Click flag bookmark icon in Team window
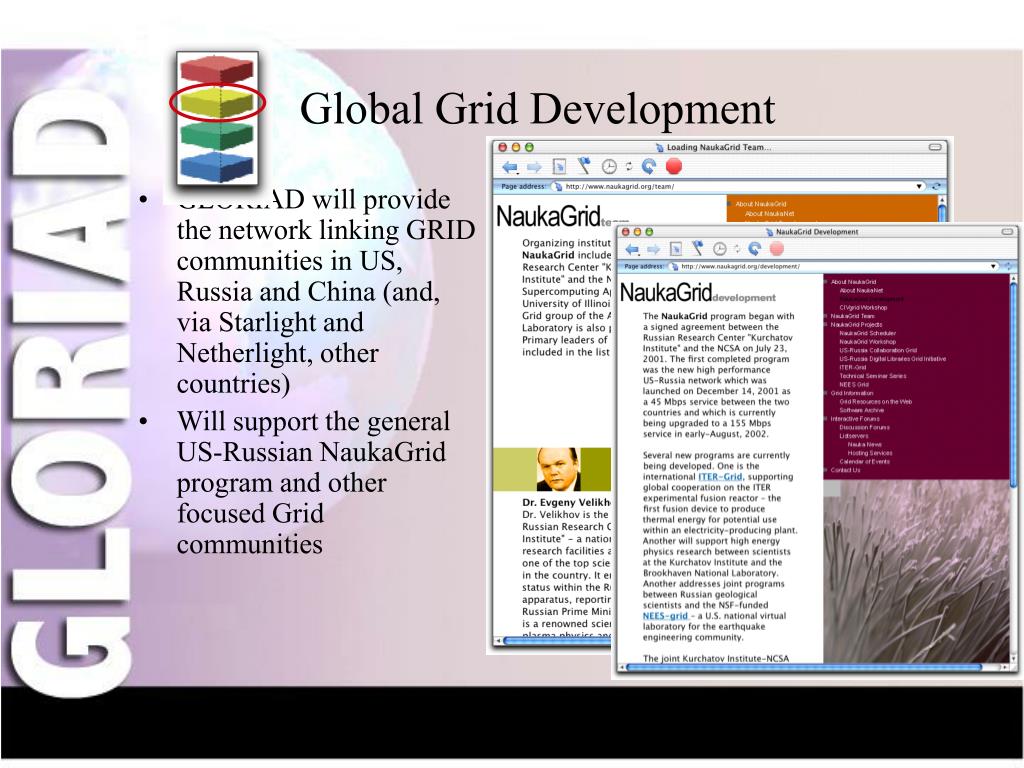This screenshot has height=768, width=1024. coord(584,167)
